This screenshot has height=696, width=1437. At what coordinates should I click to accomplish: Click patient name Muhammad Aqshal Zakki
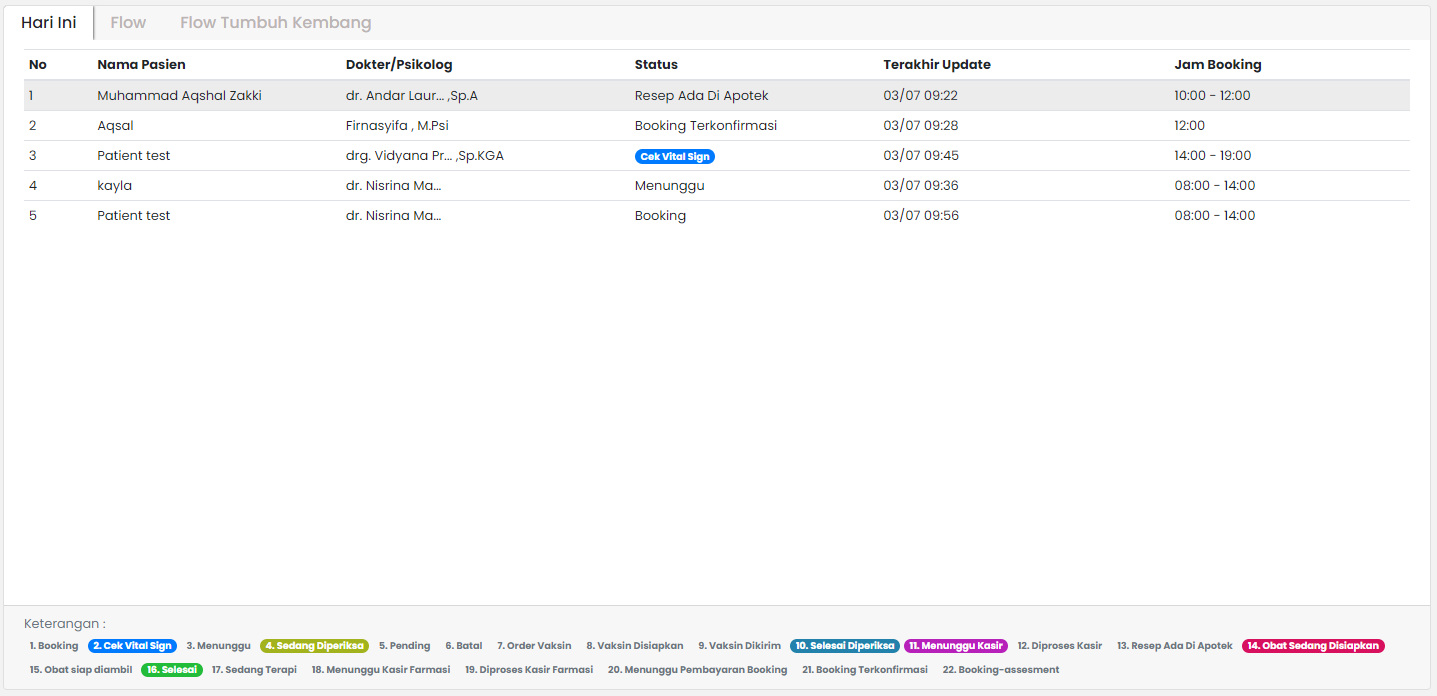pos(177,95)
